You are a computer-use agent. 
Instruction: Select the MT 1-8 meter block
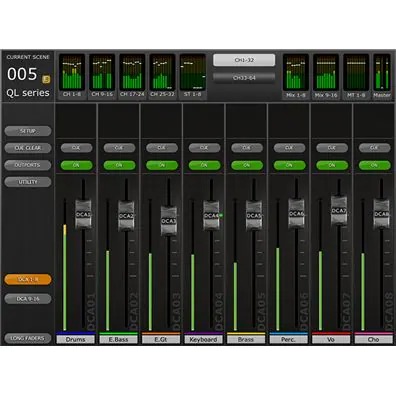[x=356, y=76]
